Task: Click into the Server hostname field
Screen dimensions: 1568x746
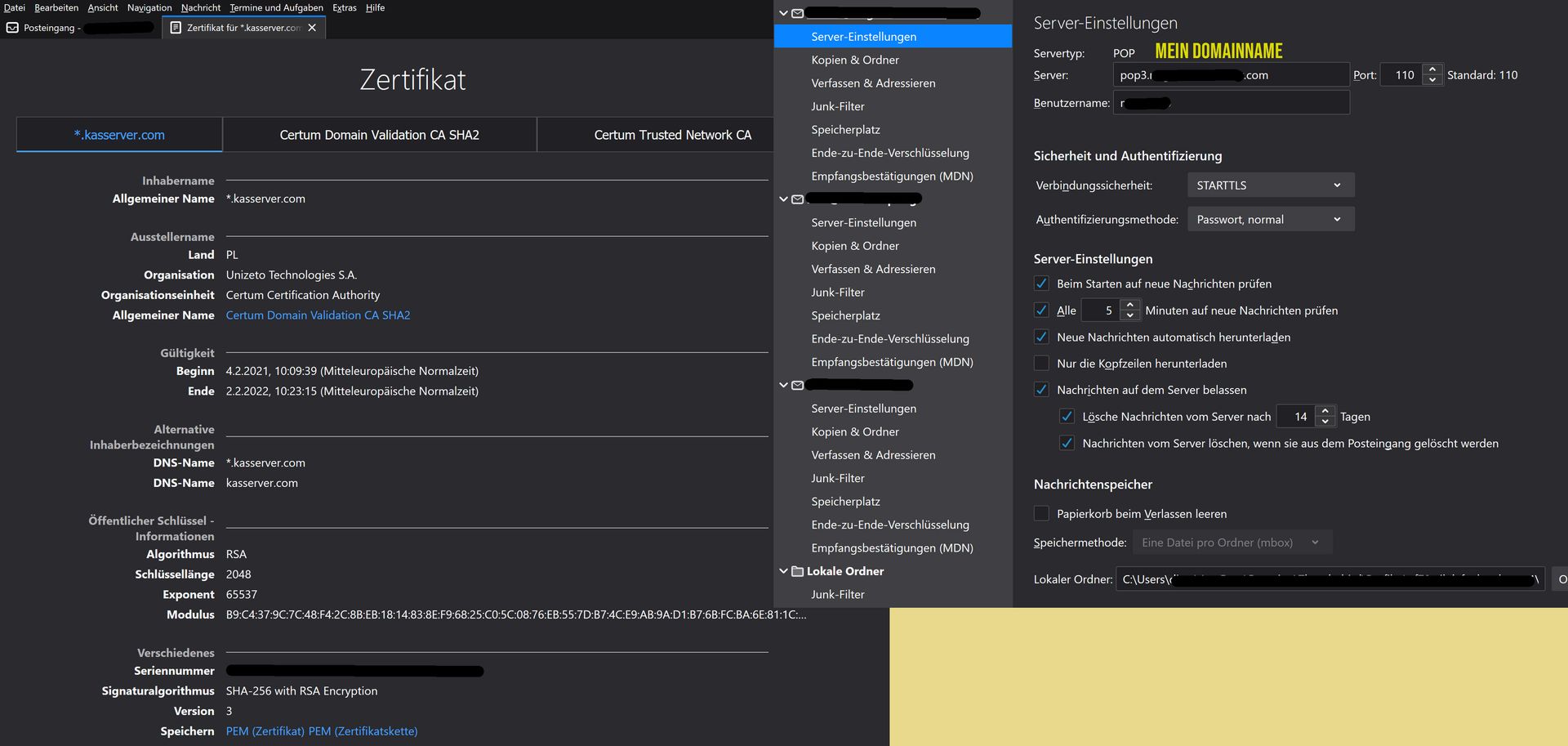Action: pos(1230,75)
